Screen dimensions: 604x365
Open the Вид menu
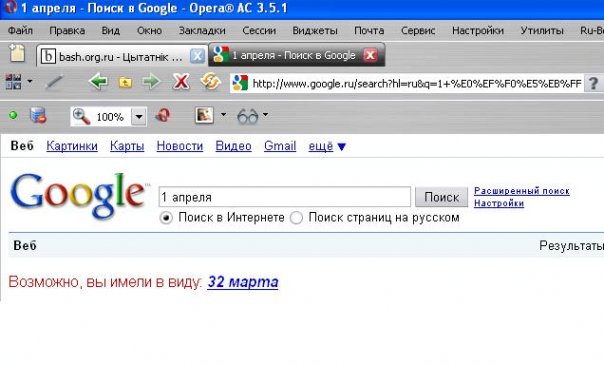(111, 30)
